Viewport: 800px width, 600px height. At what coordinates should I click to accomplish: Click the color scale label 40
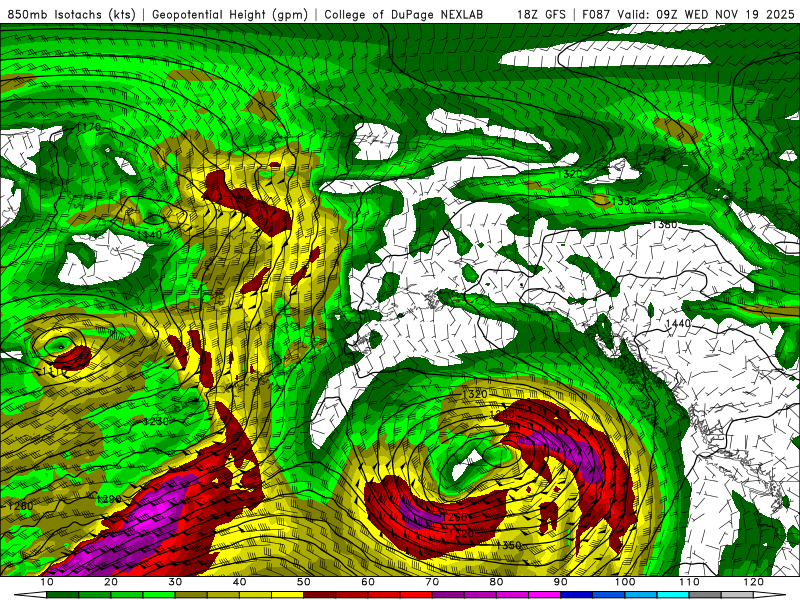coord(239,582)
